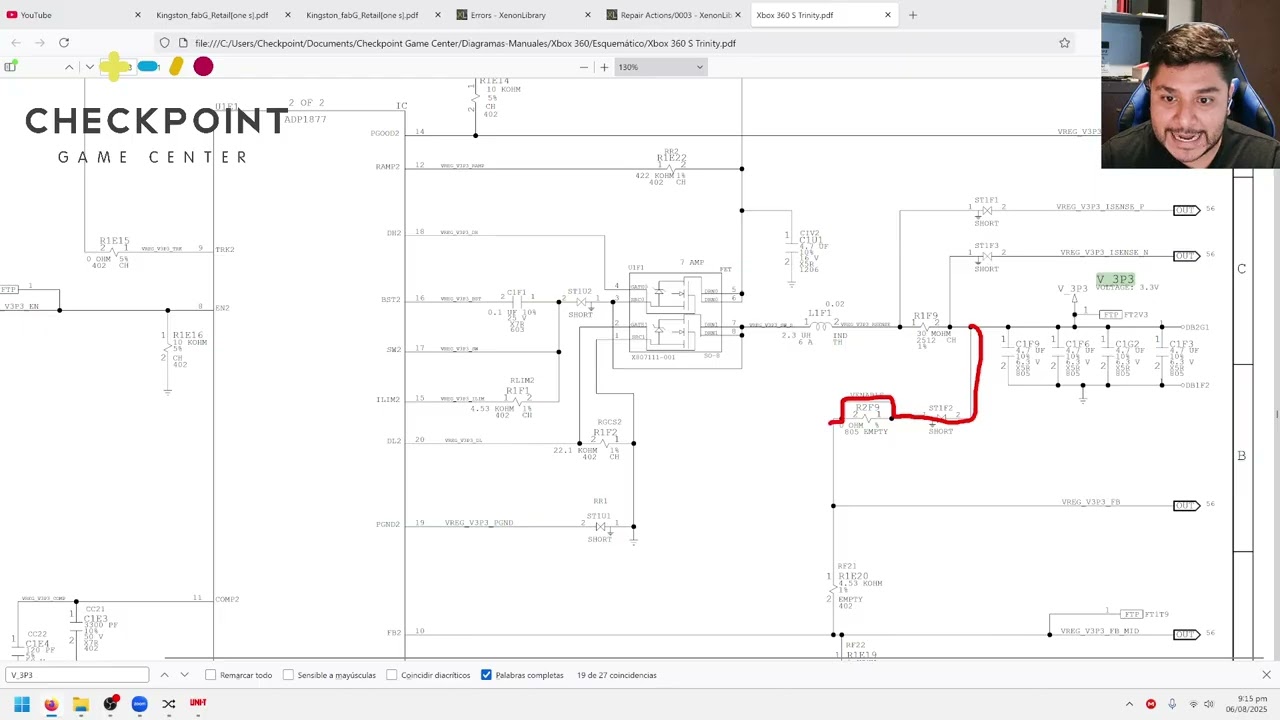This screenshot has width=1280, height=720.
Task: Toggle the PDF sidebar panel
Action: [10, 67]
